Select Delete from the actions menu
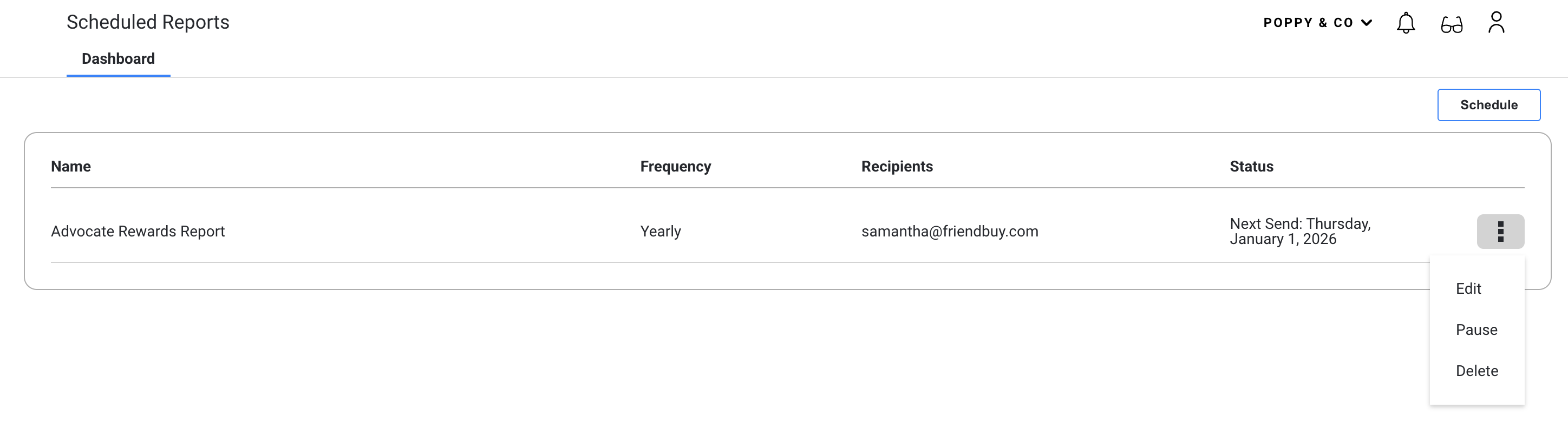The height and width of the screenshot is (448, 1568). tap(1476, 371)
